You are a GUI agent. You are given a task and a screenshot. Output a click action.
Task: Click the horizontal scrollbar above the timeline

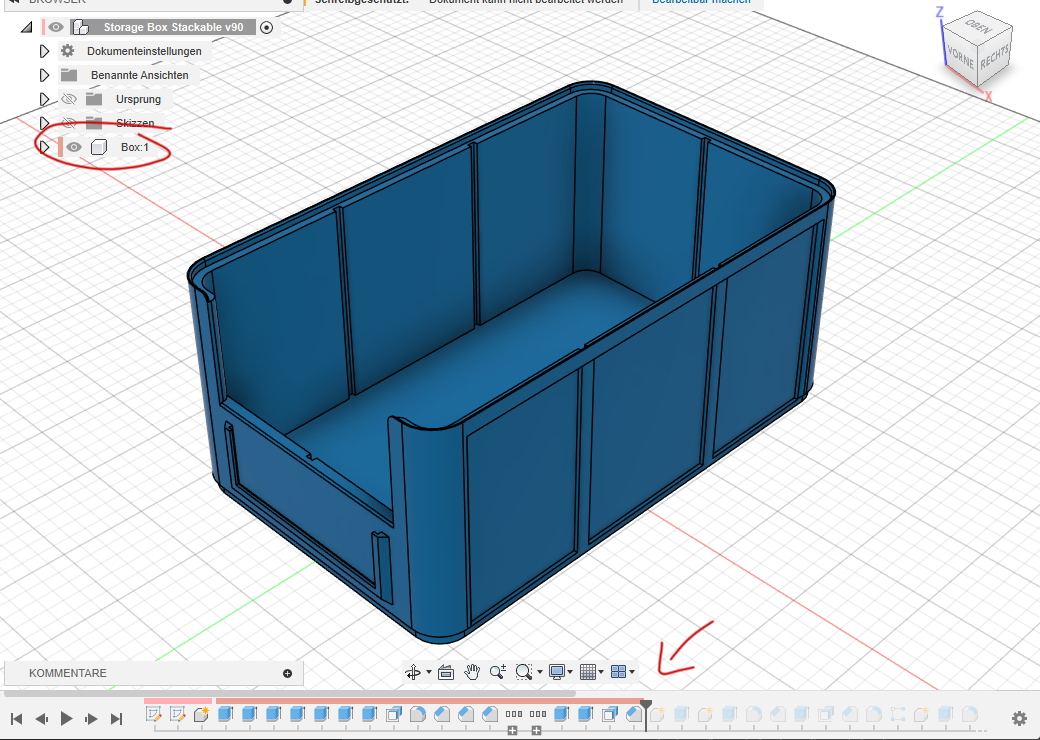pos(290,694)
